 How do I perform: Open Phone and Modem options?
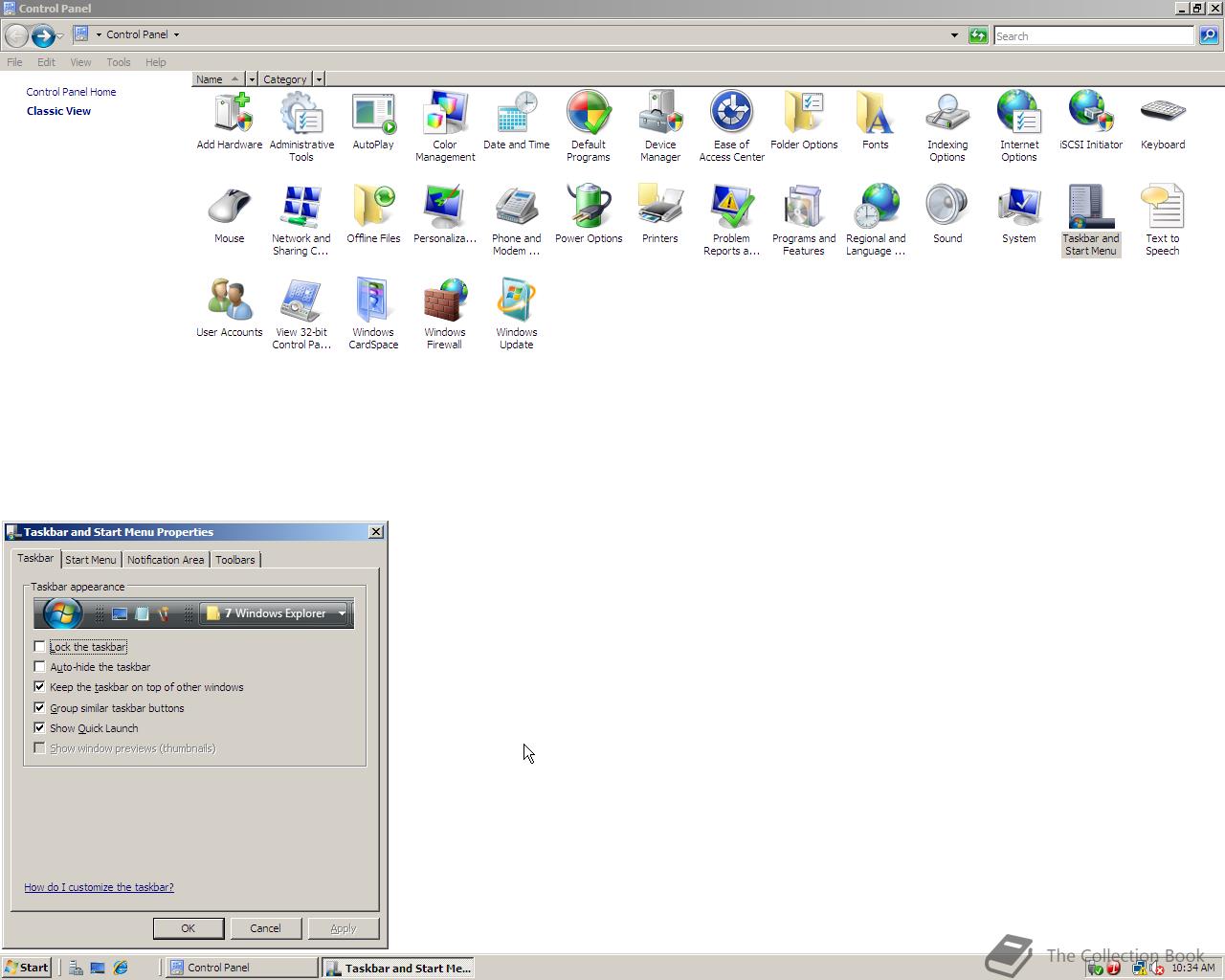click(x=517, y=221)
